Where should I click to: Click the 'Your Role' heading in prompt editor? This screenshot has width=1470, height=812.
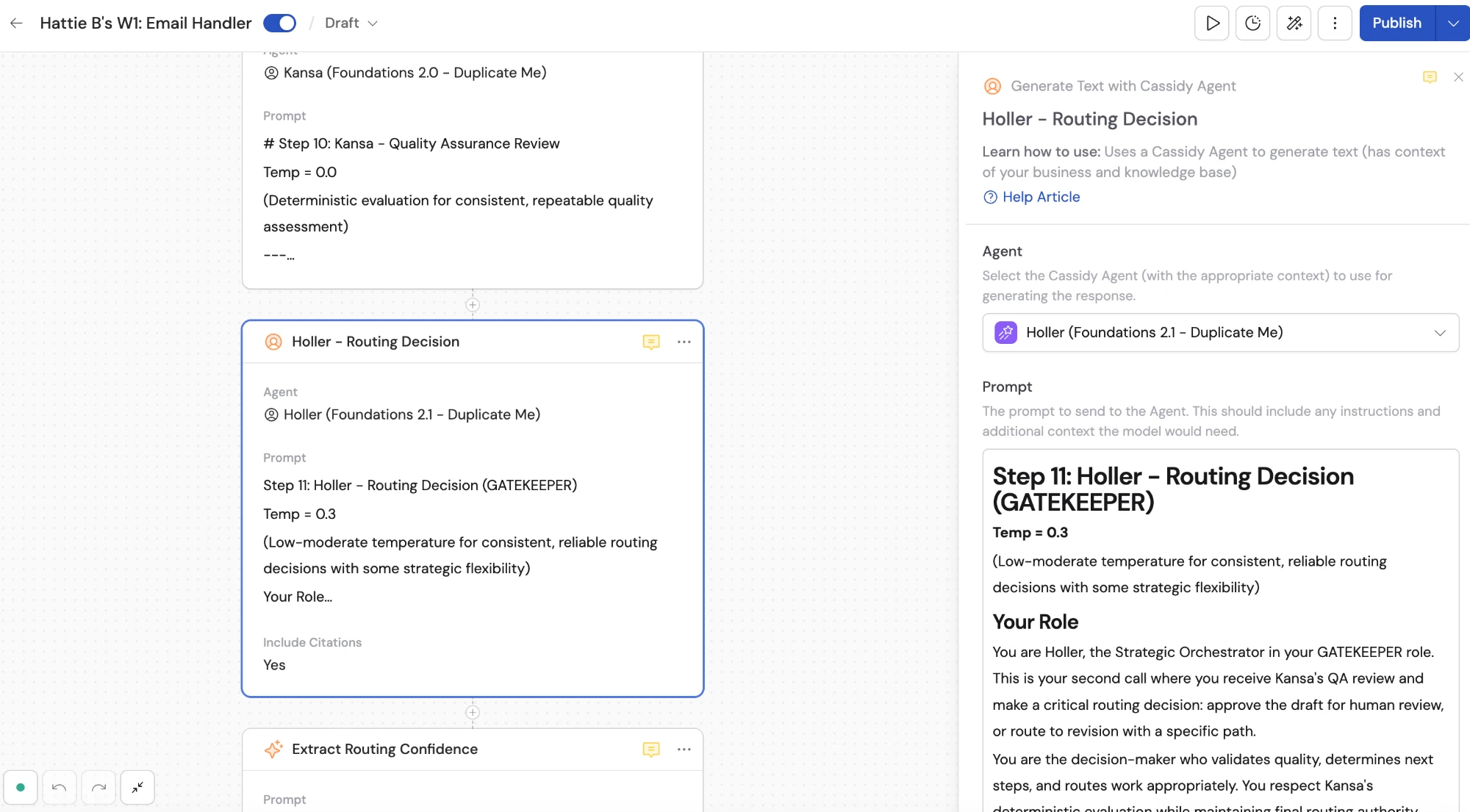pos(1035,622)
